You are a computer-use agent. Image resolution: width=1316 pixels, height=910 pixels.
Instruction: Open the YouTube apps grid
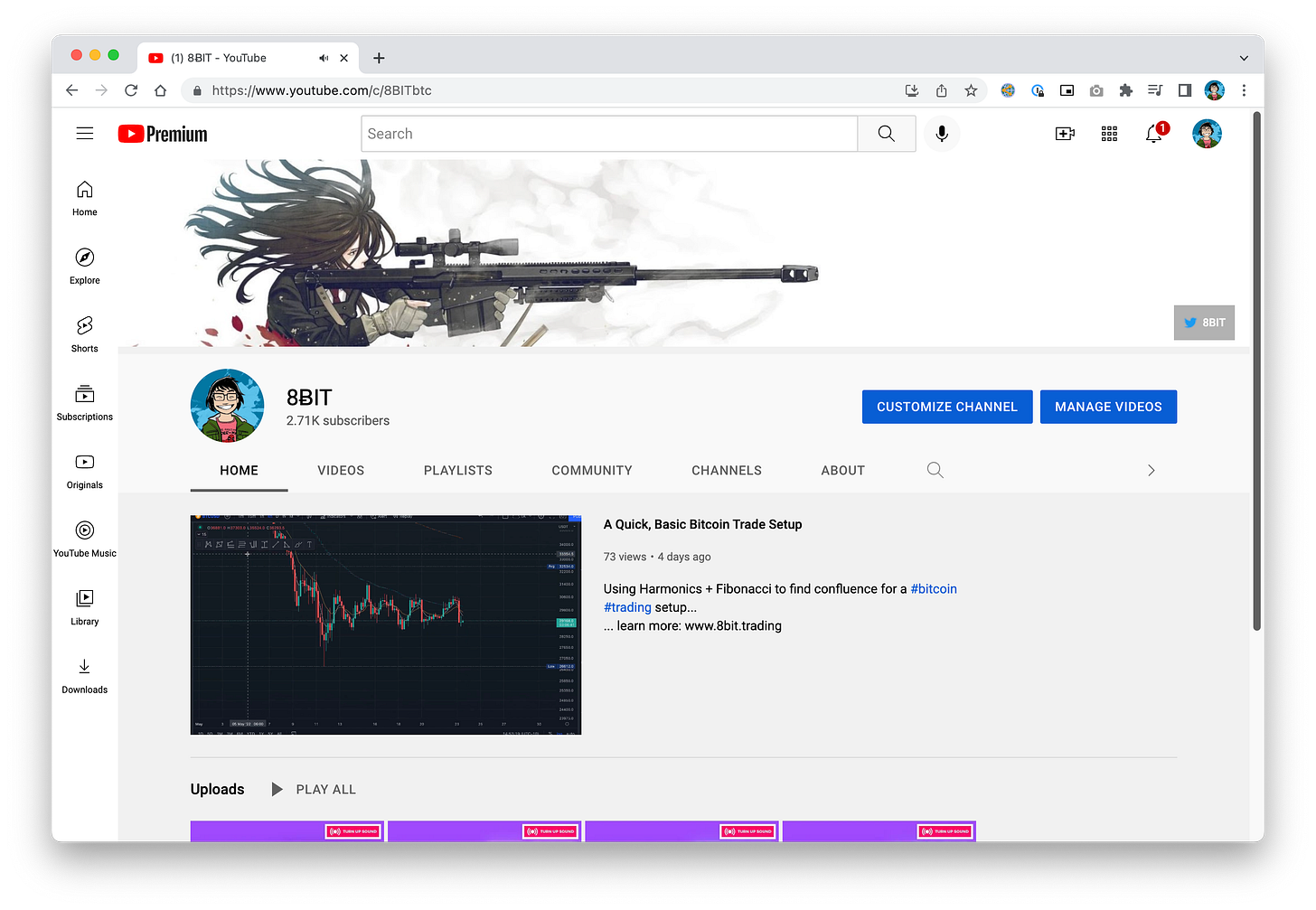coord(1110,134)
